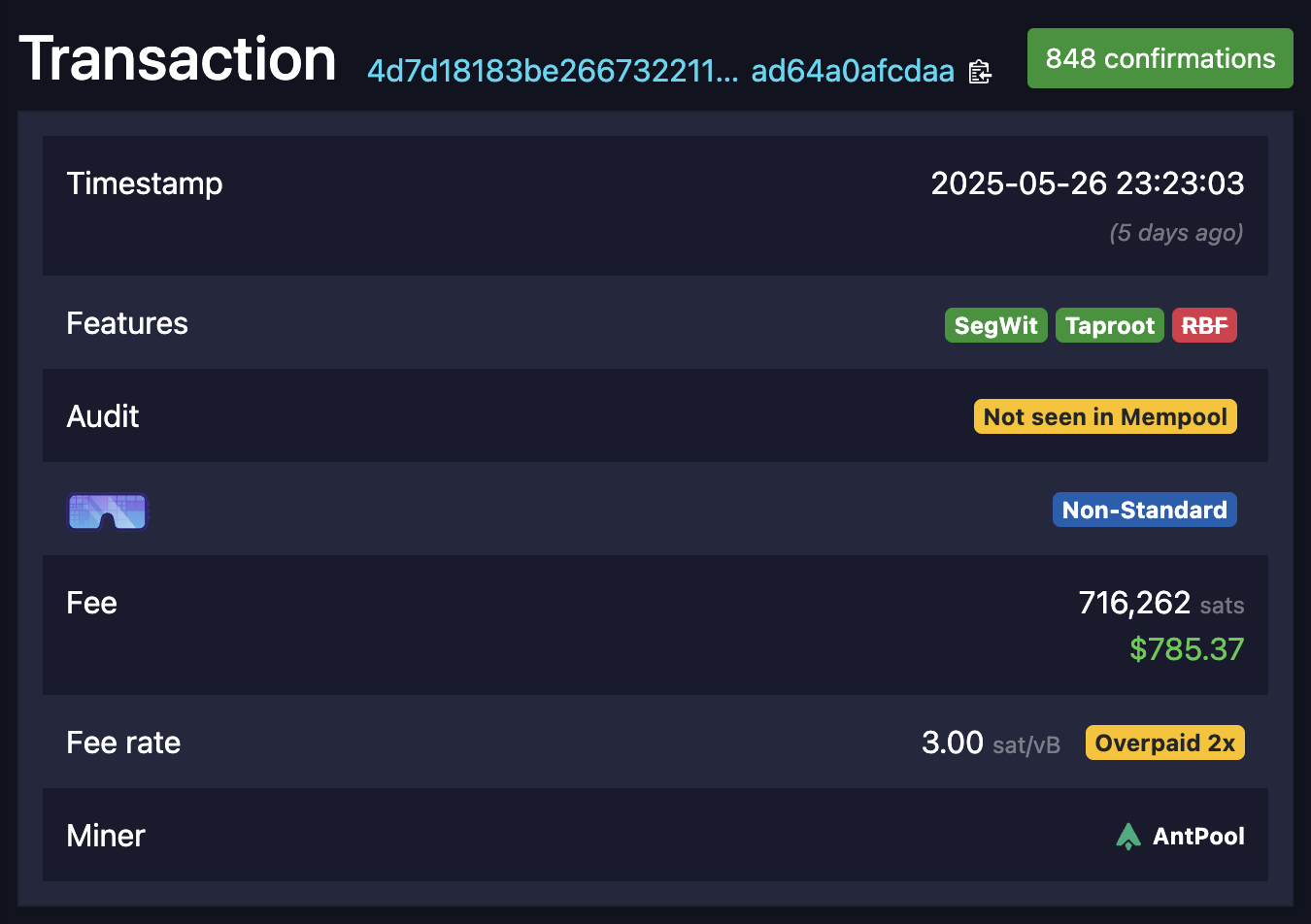Click the Features row label
1311x924 pixels.
pyautogui.click(x=127, y=323)
